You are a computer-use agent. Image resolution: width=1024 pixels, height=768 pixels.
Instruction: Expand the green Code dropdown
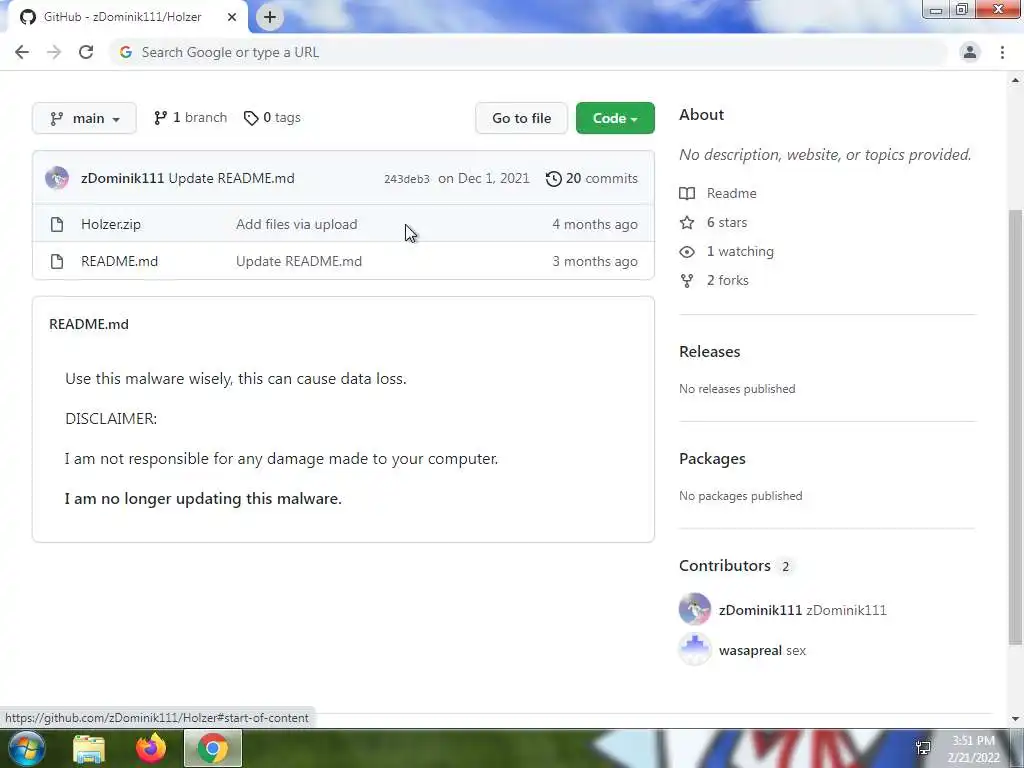click(615, 118)
